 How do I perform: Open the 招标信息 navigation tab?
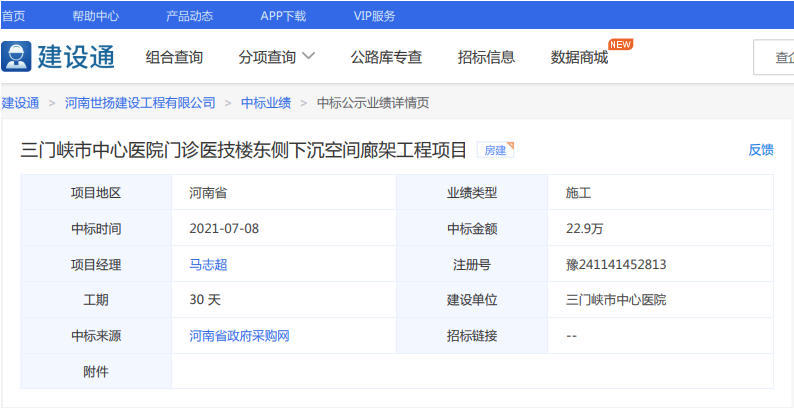(486, 57)
